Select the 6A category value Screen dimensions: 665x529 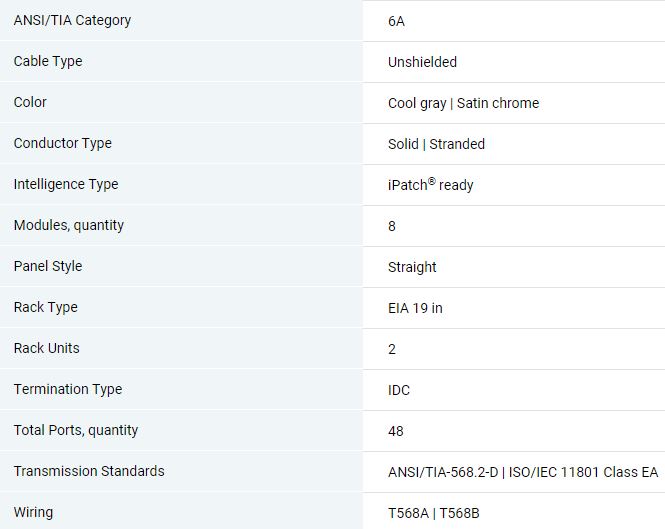396,21
